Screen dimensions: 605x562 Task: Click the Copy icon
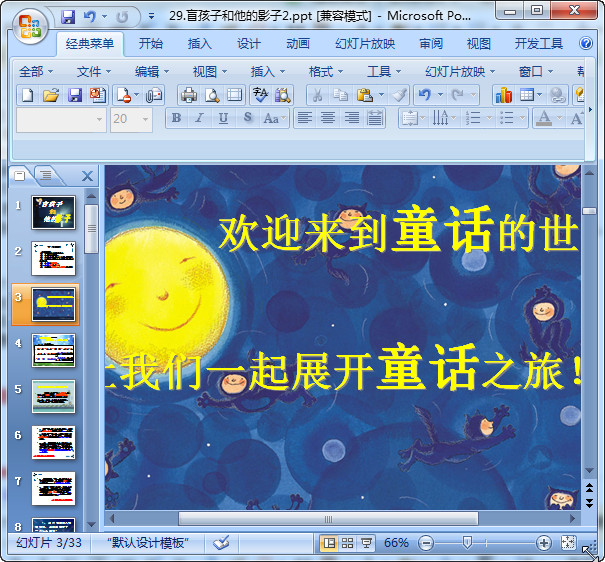click(340, 95)
